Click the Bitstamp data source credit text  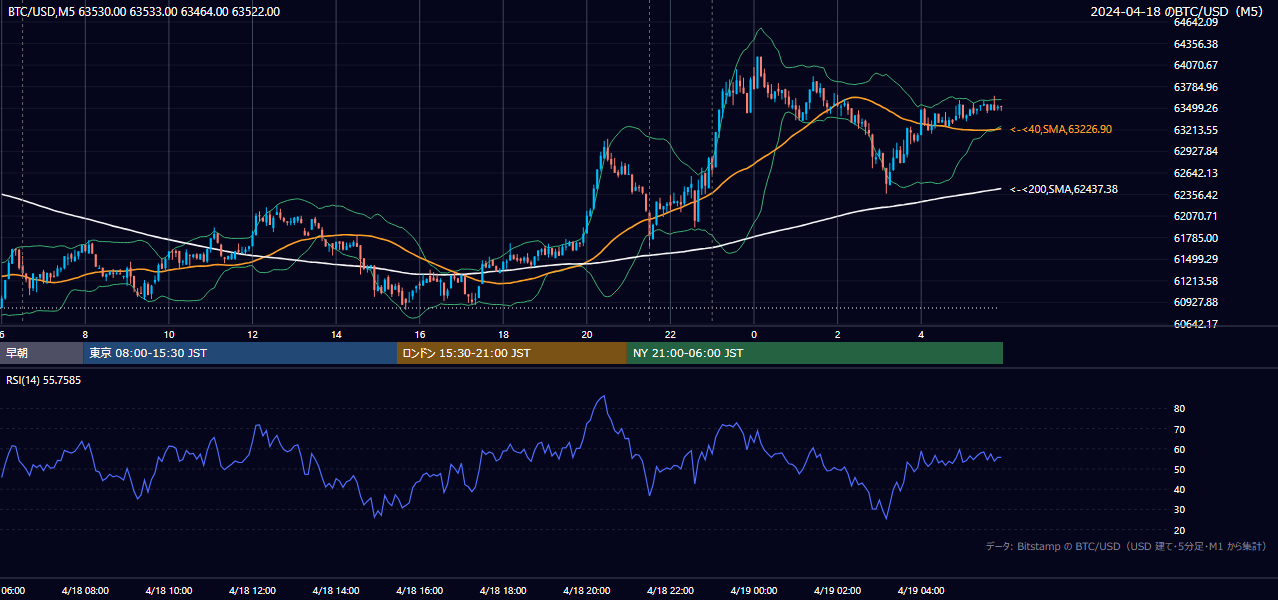click(1126, 546)
